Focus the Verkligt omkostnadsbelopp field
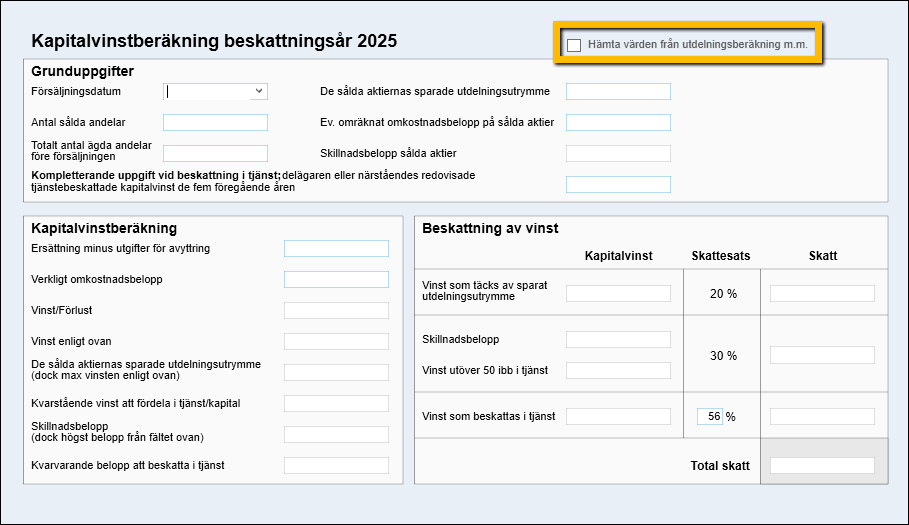 coord(336,280)
